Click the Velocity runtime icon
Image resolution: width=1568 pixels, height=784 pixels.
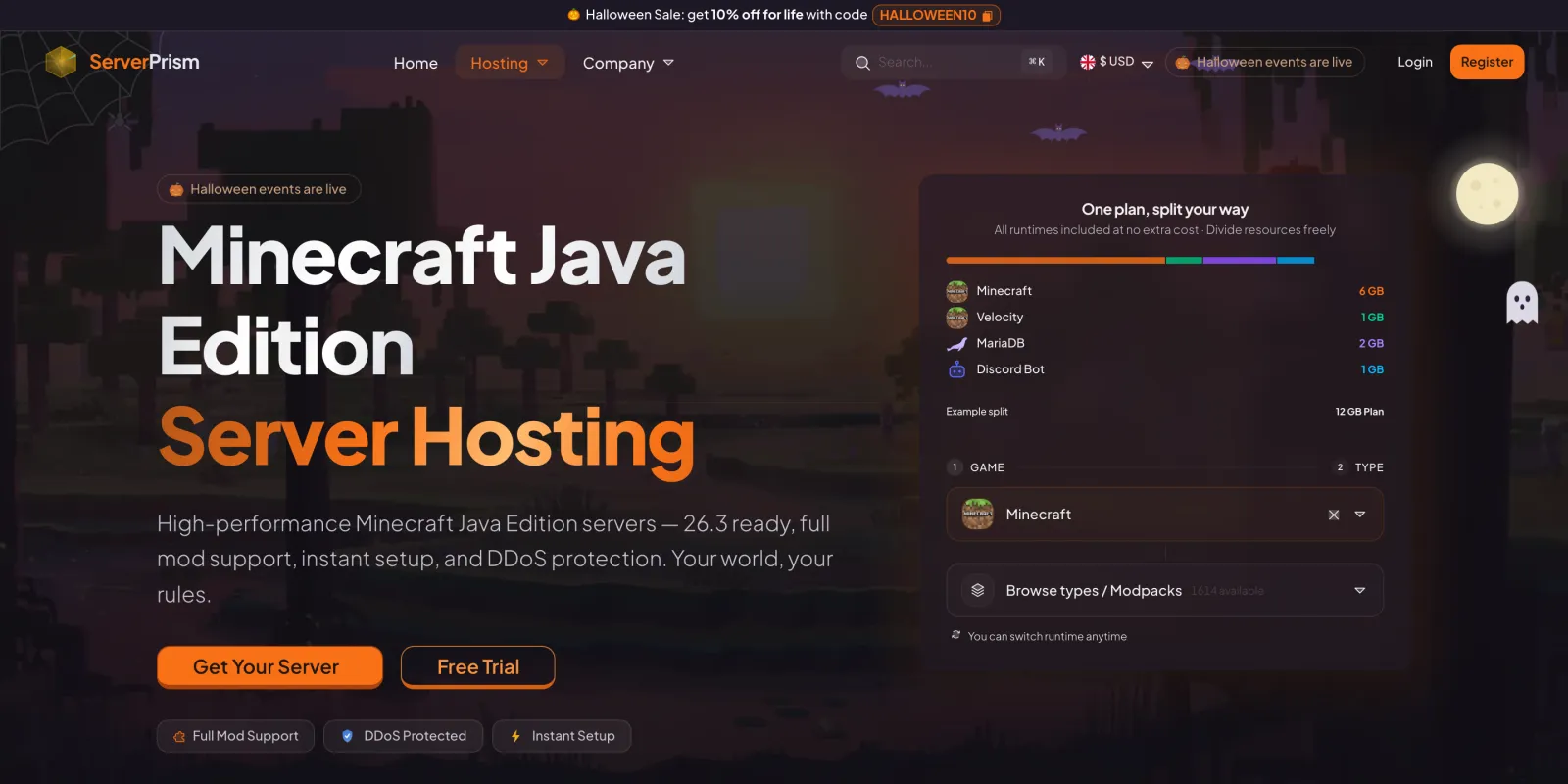(956, 318)
